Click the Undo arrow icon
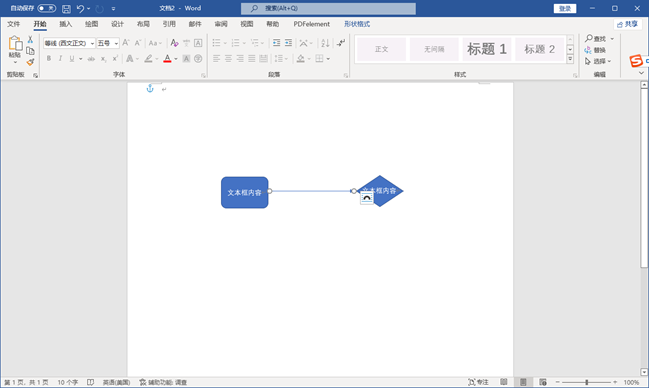 click(x=80, y=8)
